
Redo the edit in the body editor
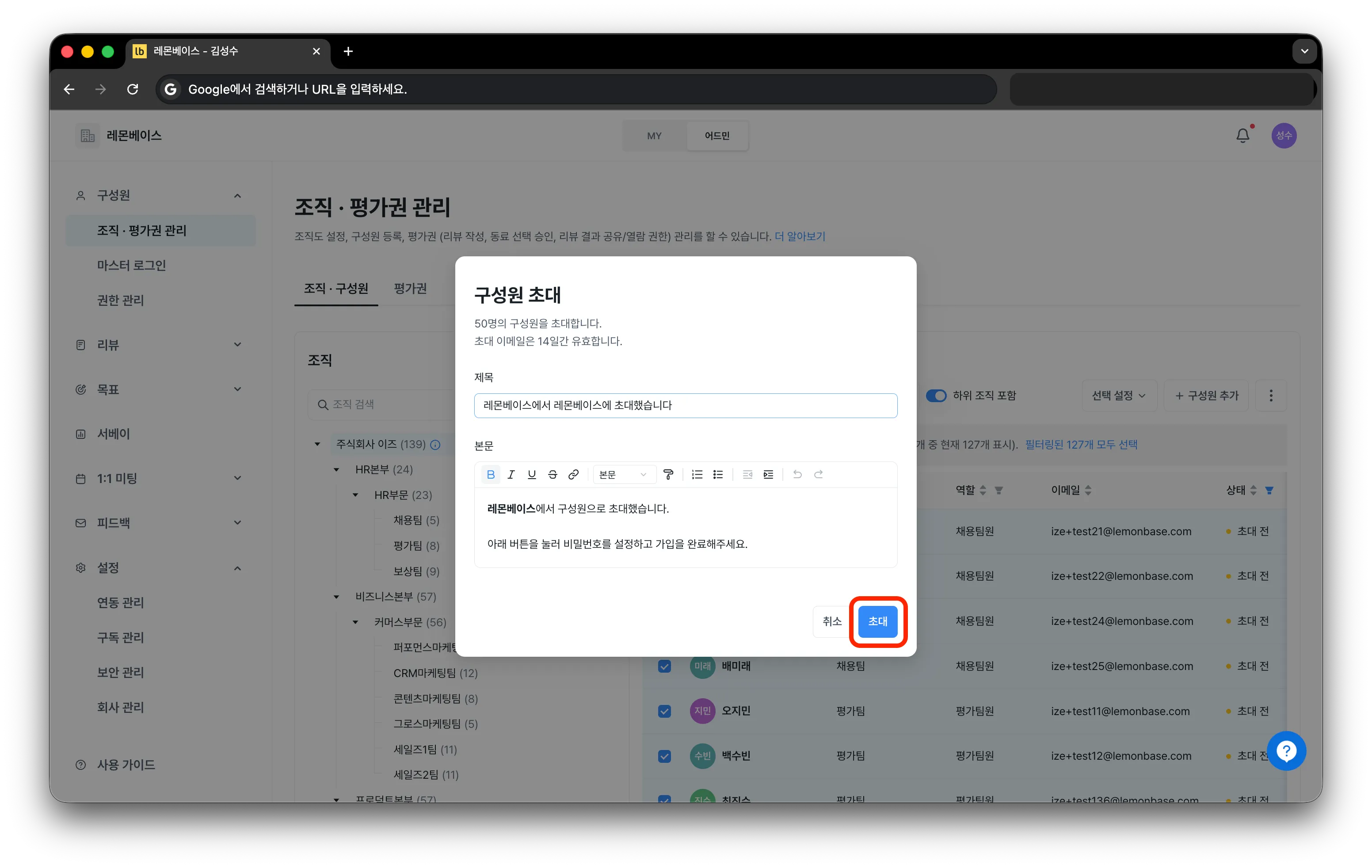pyautogui.click(x=818, y=474)
